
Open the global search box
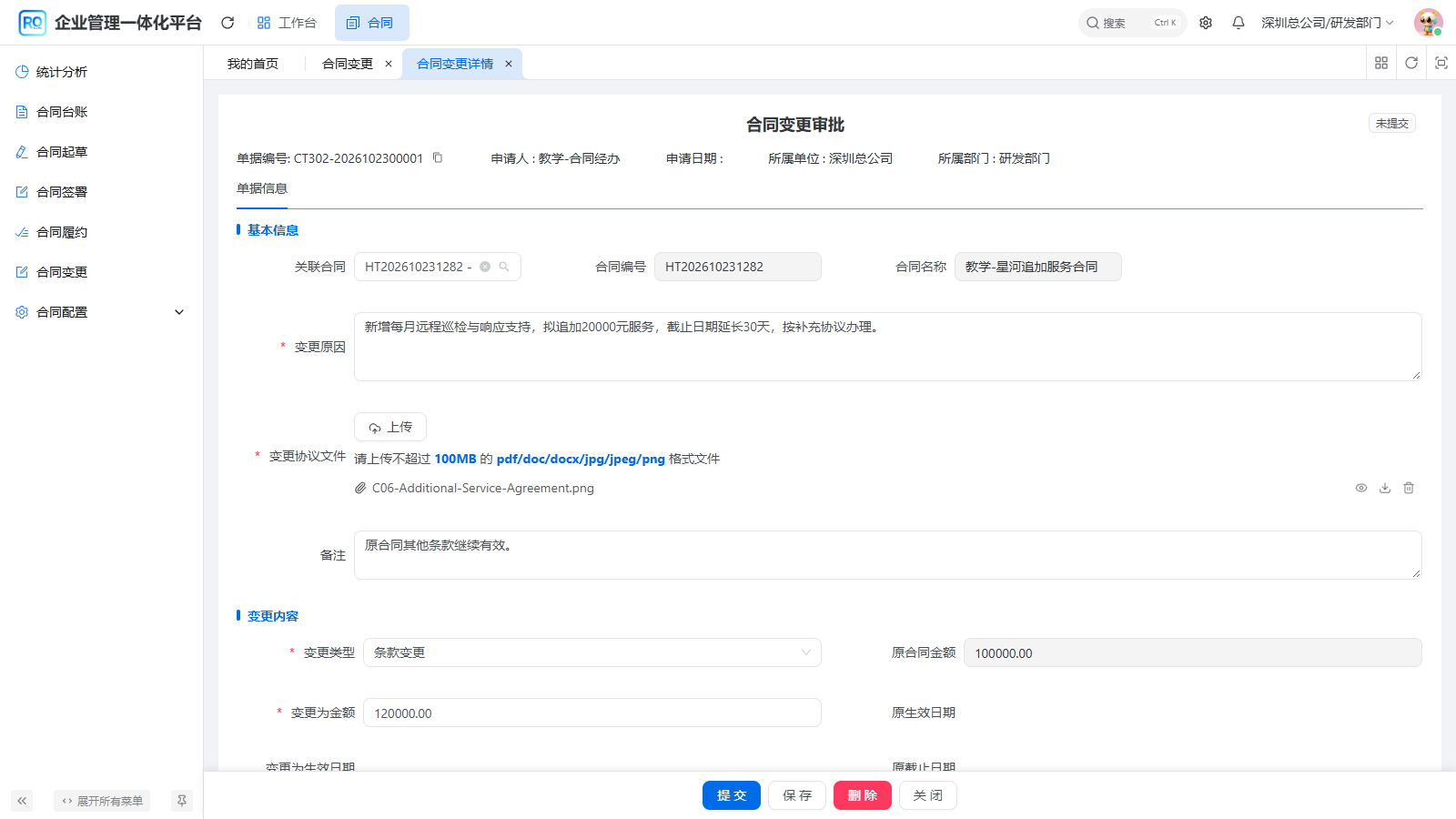[1133, 23]
